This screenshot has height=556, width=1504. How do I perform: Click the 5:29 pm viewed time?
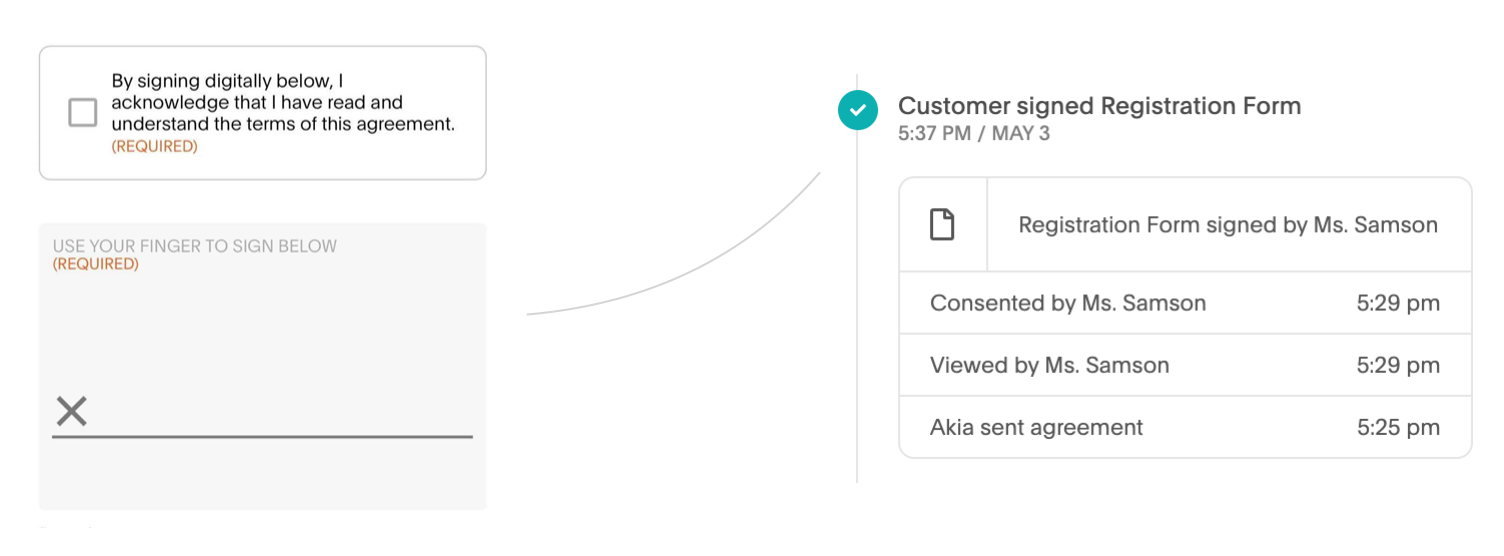pos(1397,365)
